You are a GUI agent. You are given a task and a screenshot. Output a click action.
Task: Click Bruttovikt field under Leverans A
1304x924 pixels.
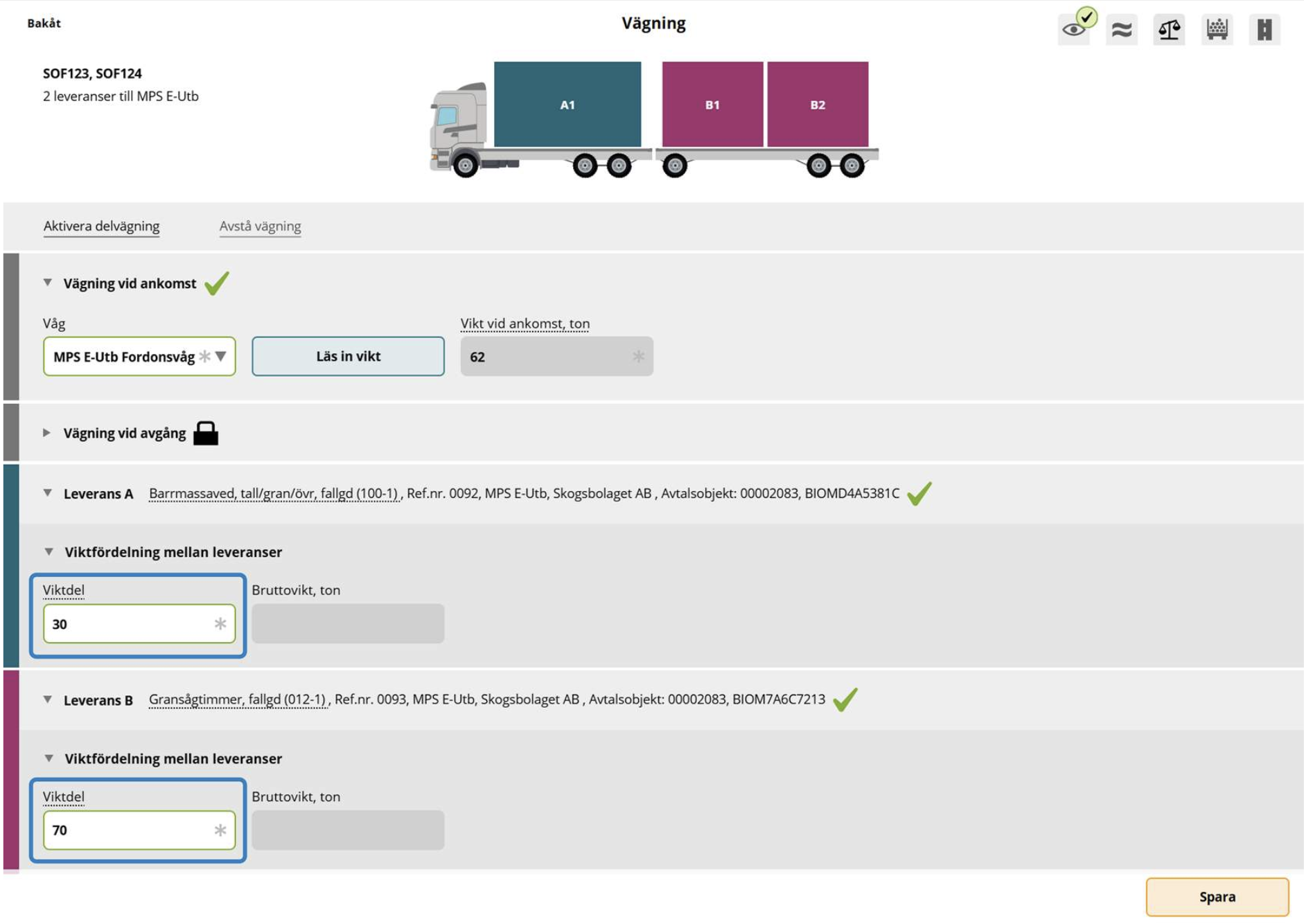tap(348, 623)
